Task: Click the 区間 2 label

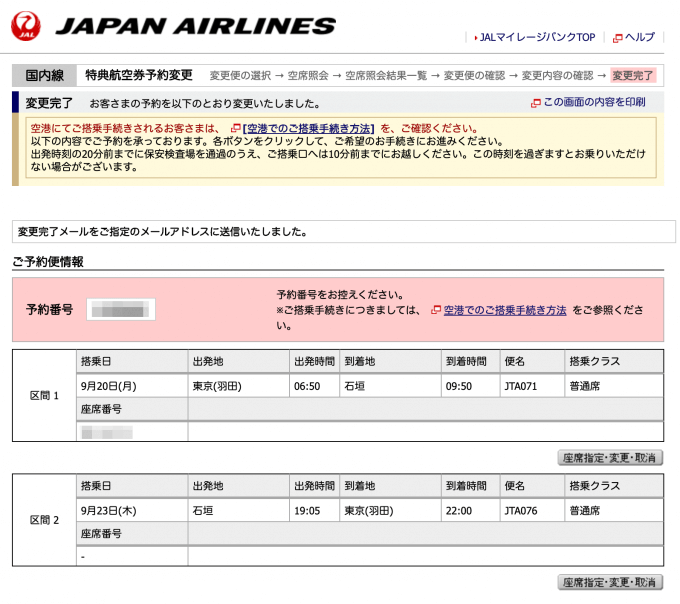Action: click(x=44, y=520)
